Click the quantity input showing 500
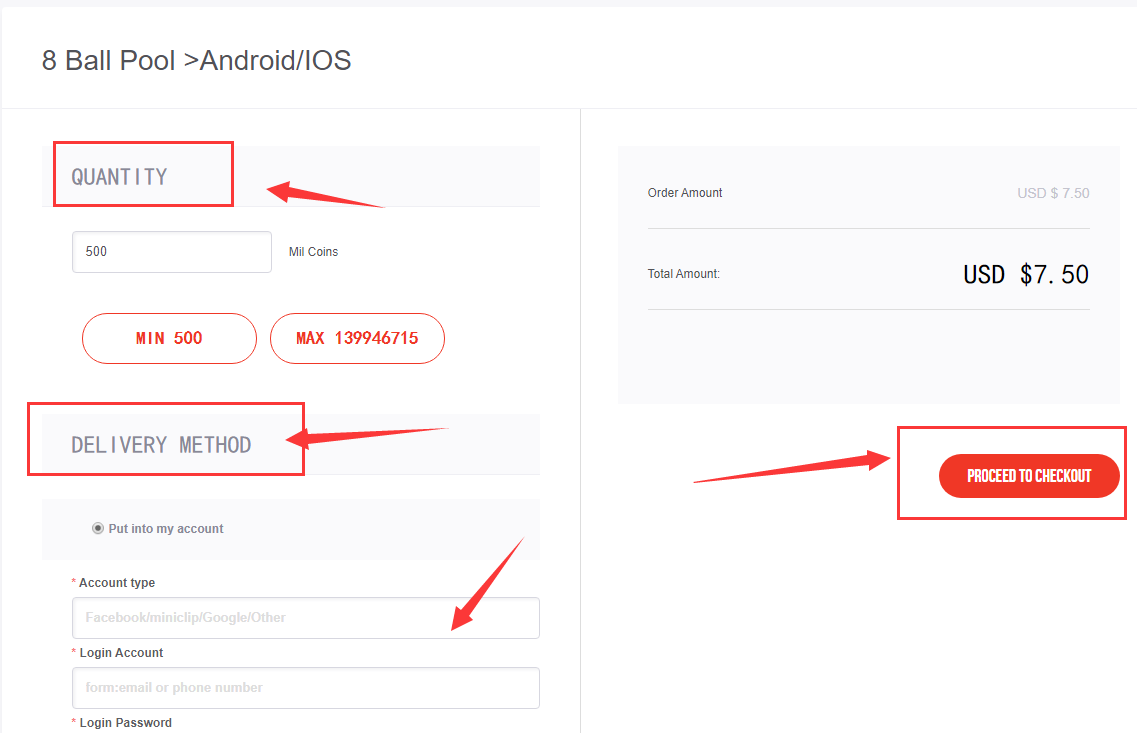Viewport: 1137px width, 733px height. pyautogui.click(x=172, y=252)
